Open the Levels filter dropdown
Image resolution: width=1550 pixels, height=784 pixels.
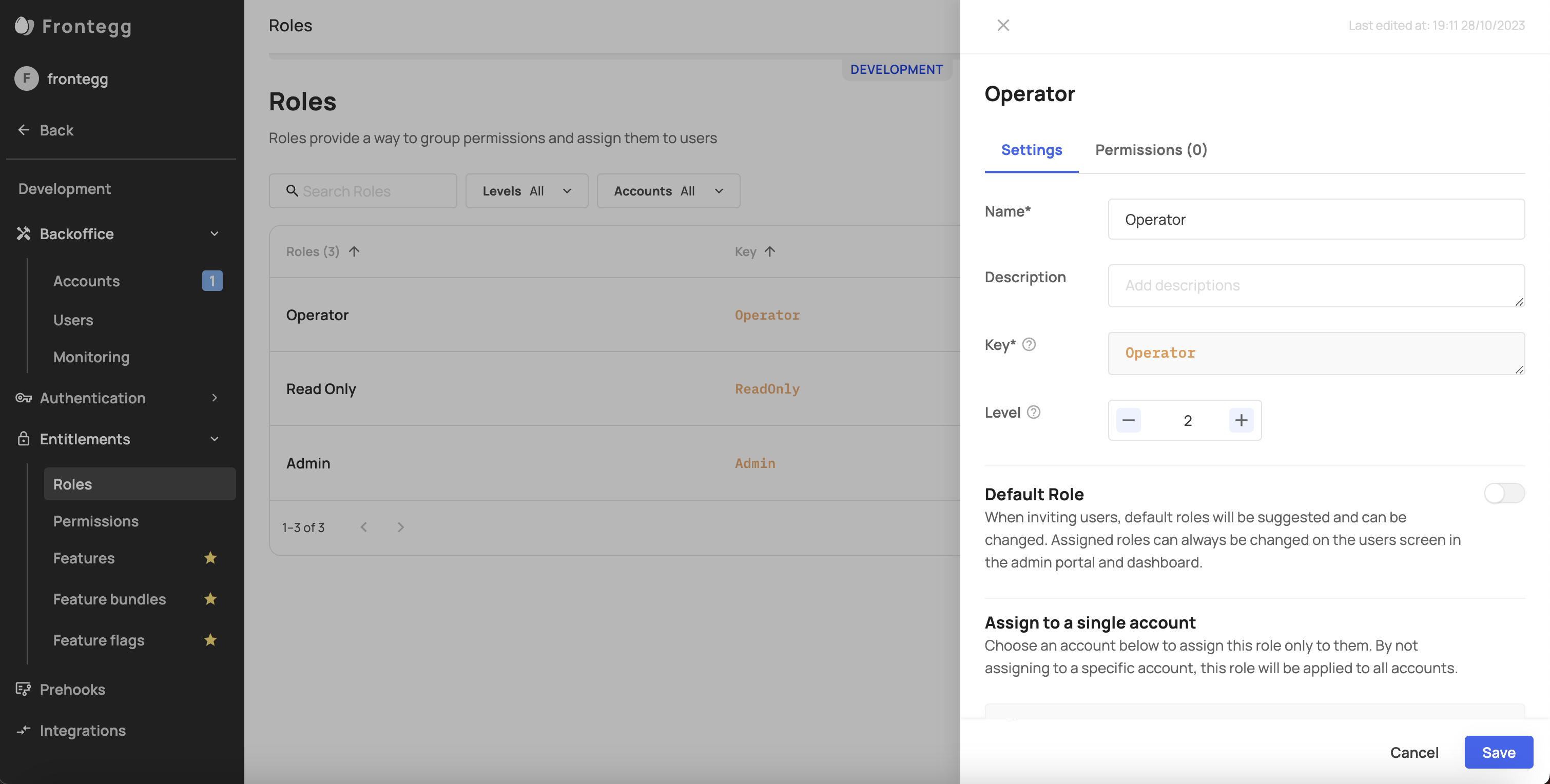[527, 191]
